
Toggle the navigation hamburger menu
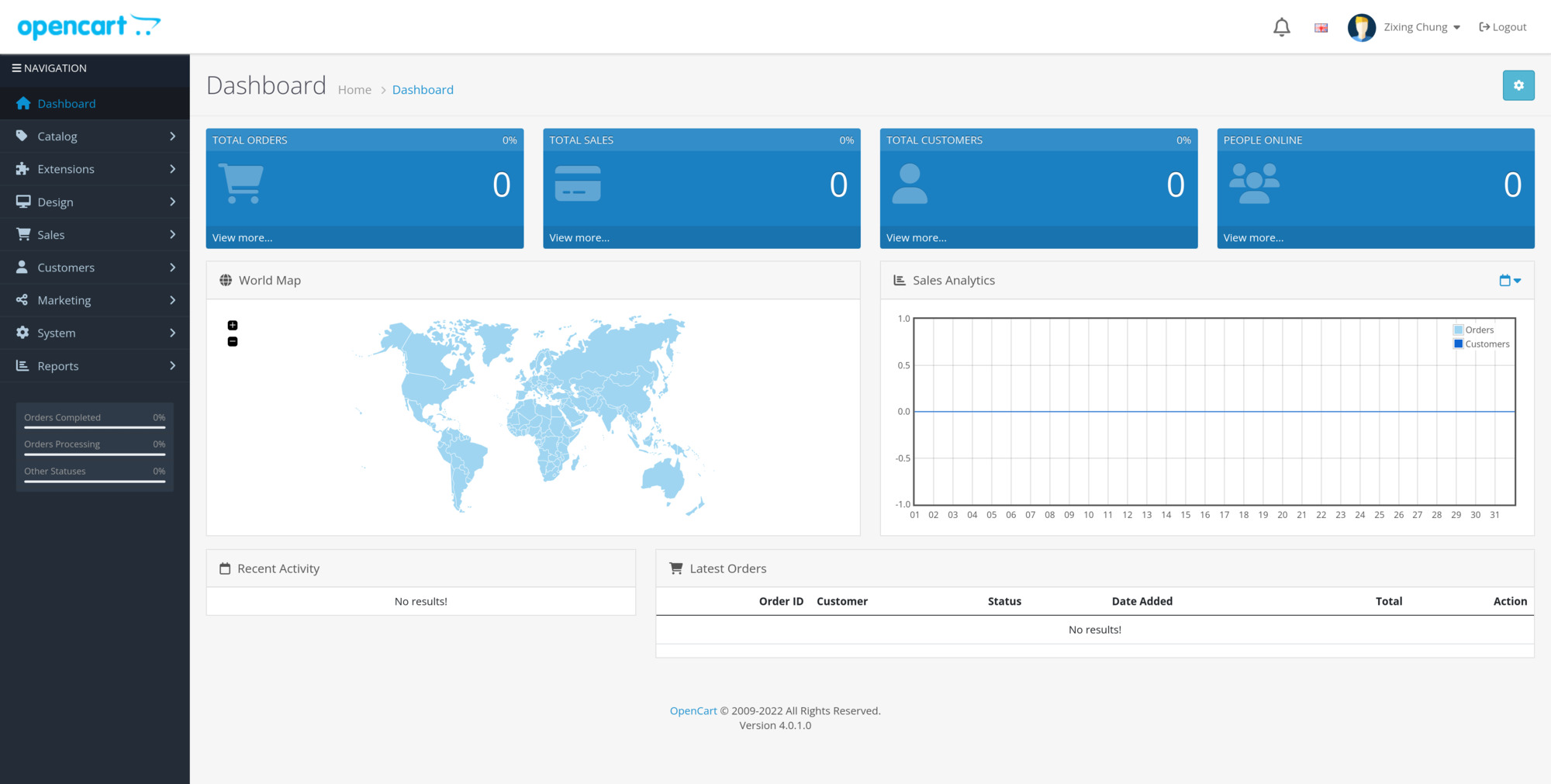17,67
